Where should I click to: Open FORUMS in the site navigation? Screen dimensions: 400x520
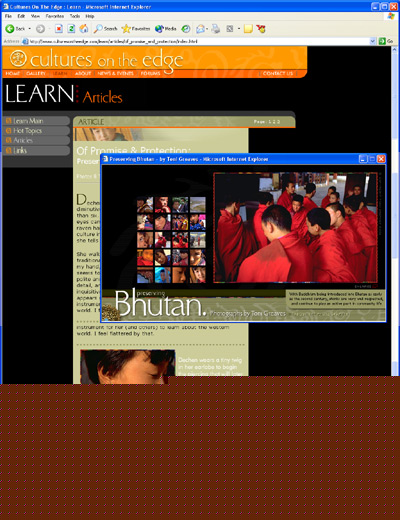(x=150, y=73)
